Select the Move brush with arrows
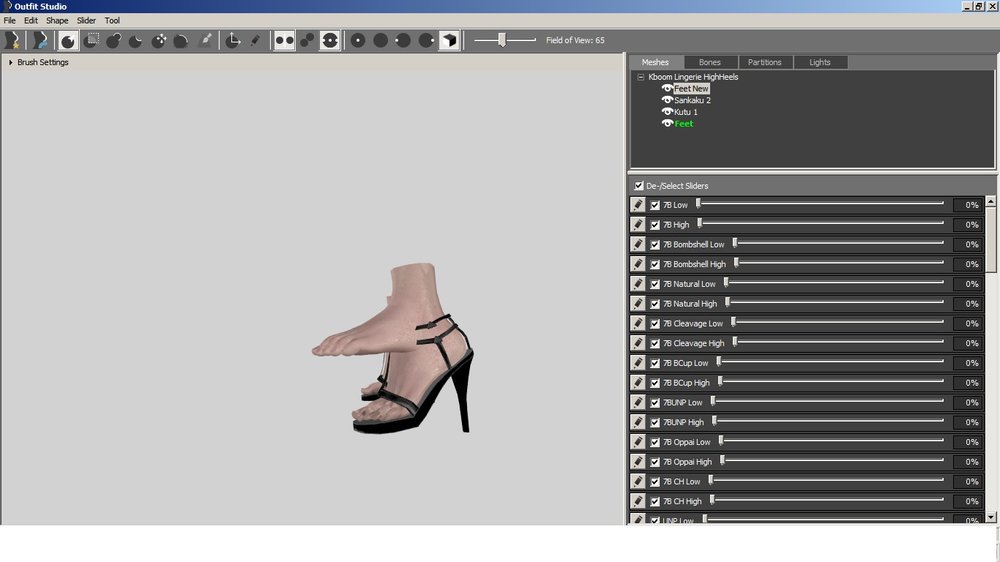Screen dimensions: 1000x562 click(158, 40)
